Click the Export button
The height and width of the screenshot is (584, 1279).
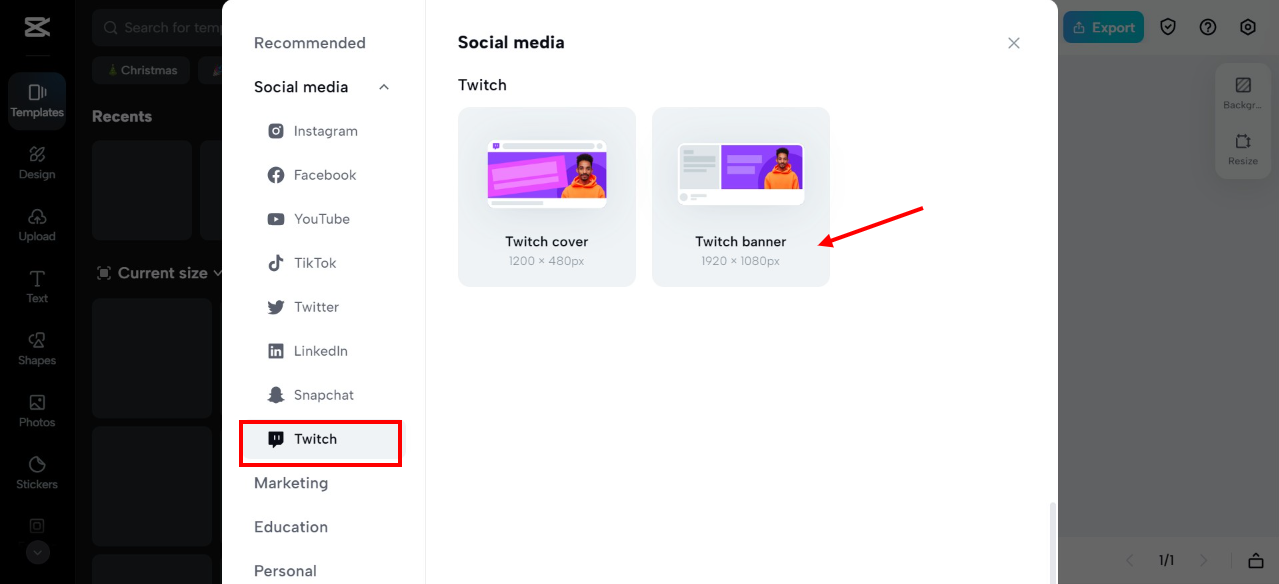tap(1102, 27)
